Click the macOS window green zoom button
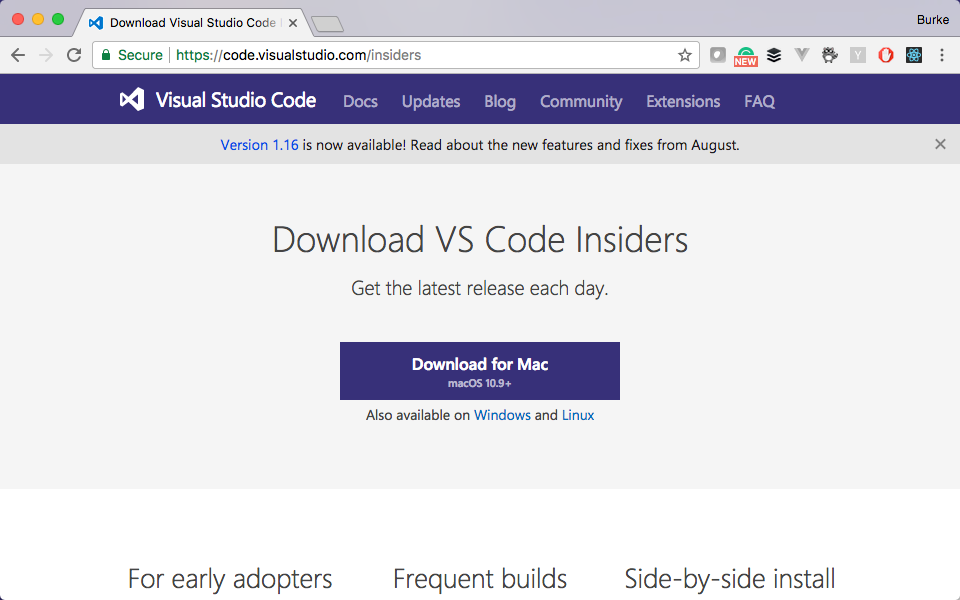Image resolution: width=960 pixels, height=600 pixels. [x=58, y=20]
